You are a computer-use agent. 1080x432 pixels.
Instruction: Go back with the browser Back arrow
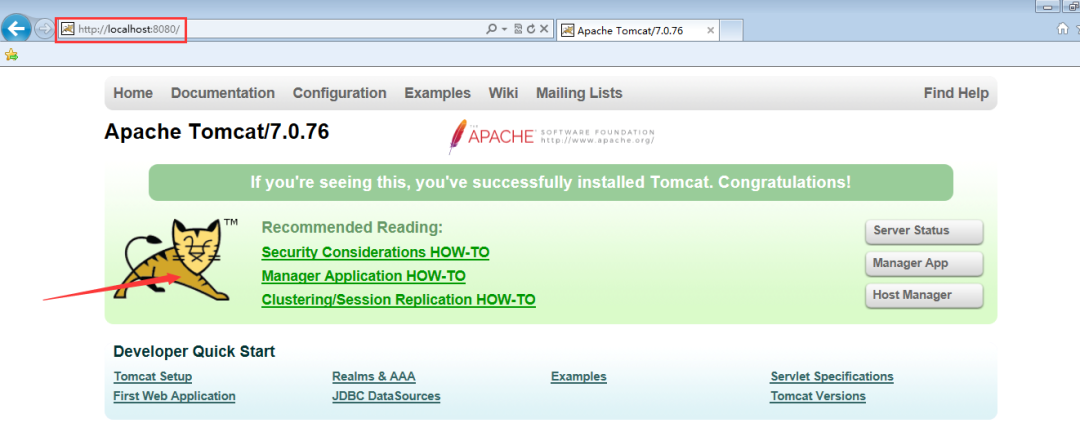coord(16,29)
